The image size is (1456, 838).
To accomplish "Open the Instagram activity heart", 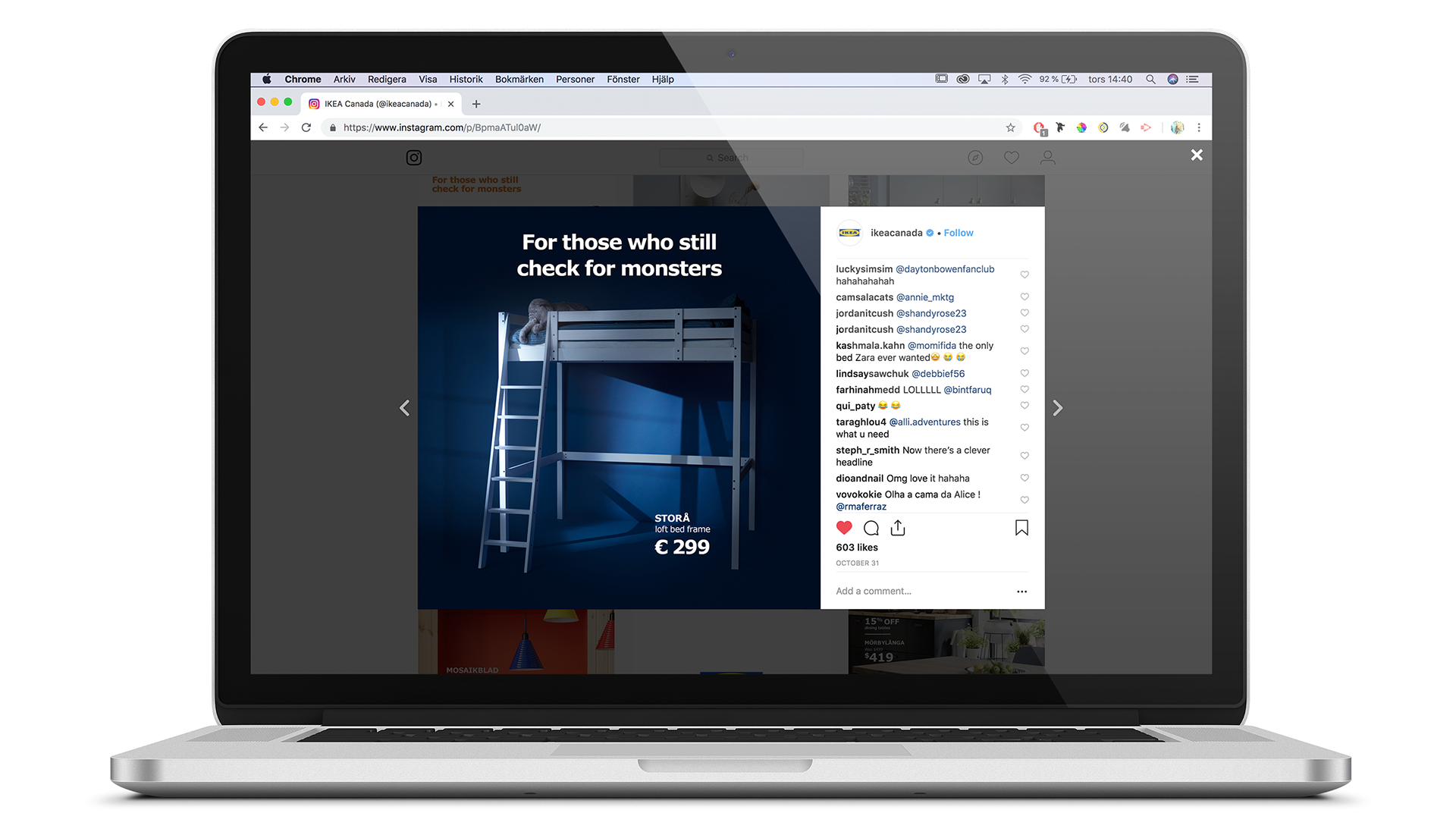I will pos(1012,158).
